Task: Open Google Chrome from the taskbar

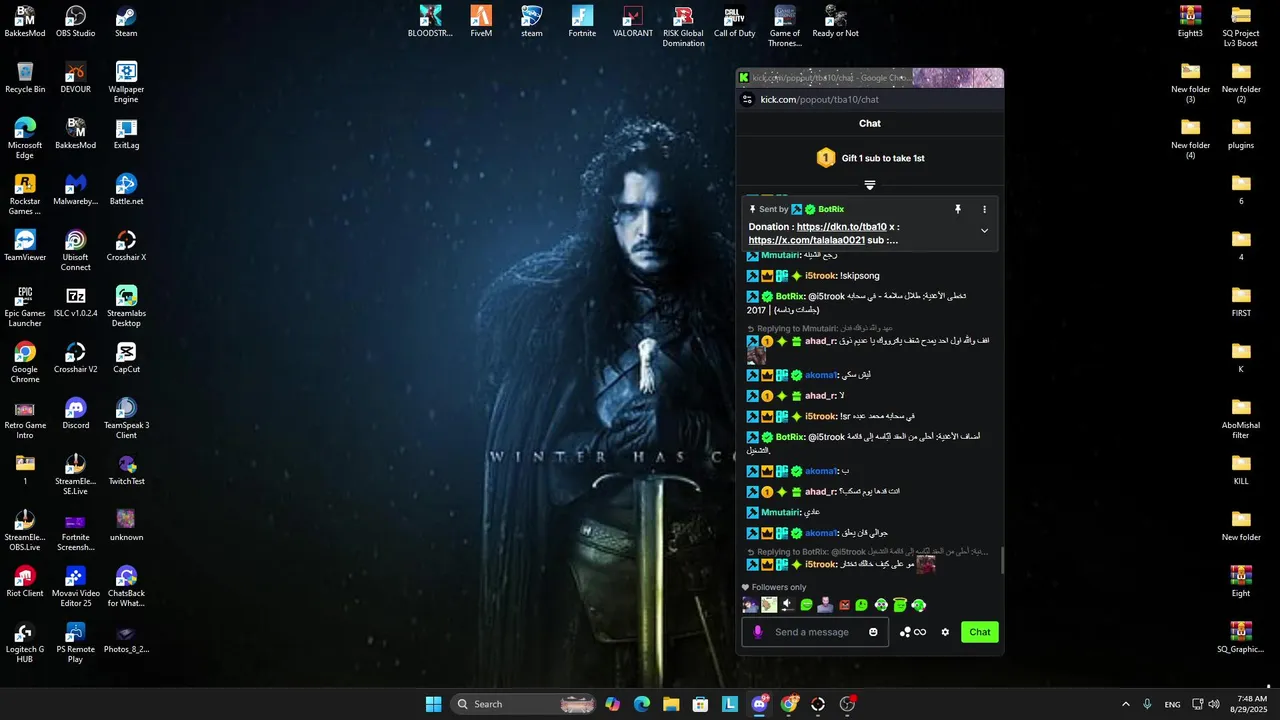Action: (789, 704)
